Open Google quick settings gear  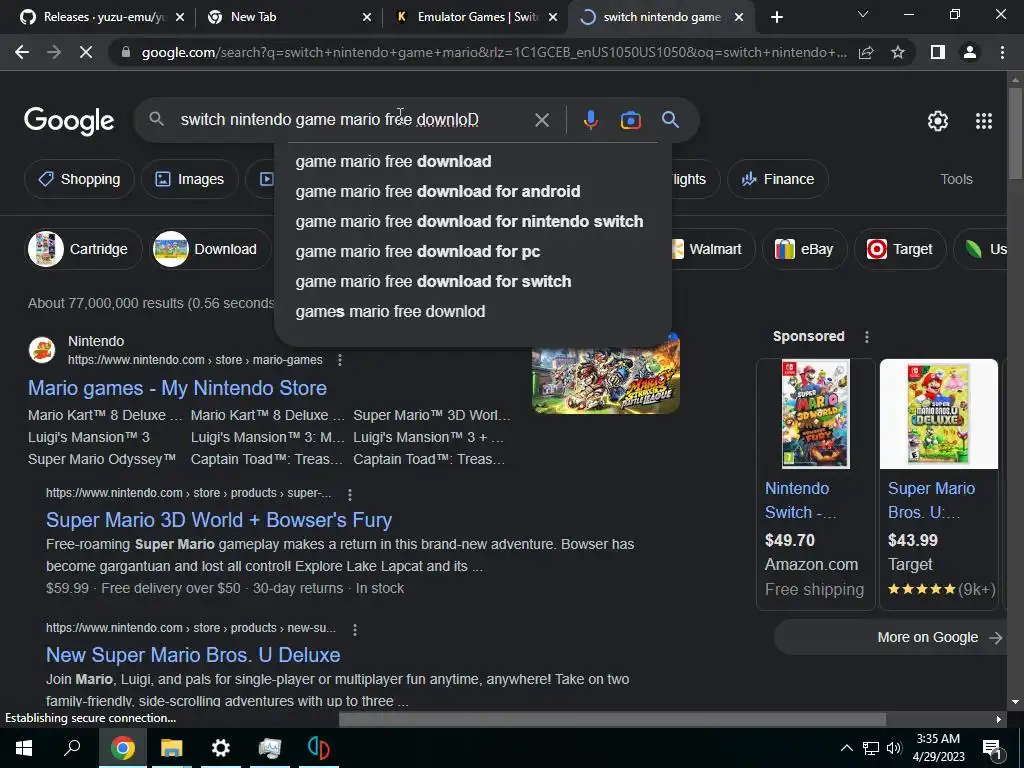click(938, 121)
